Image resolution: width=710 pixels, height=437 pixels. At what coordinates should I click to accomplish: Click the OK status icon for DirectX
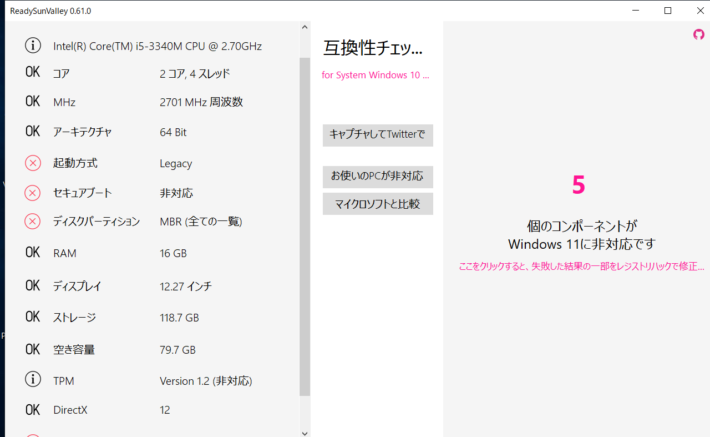click(33, 409)
